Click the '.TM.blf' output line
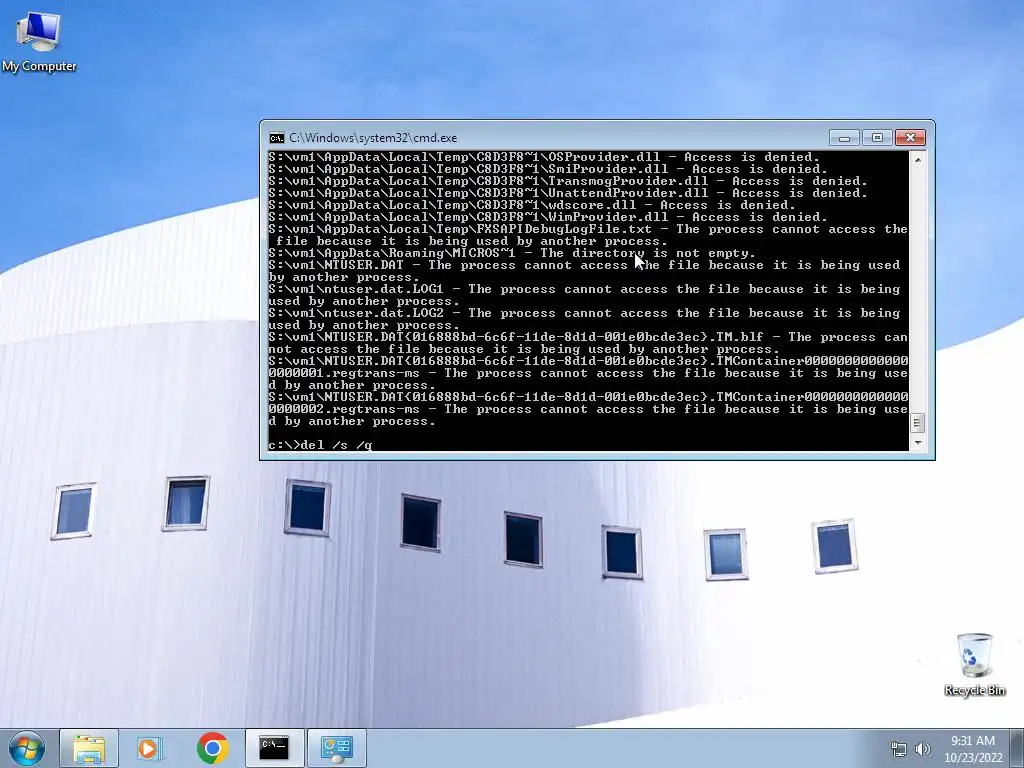 click(588, 343)
